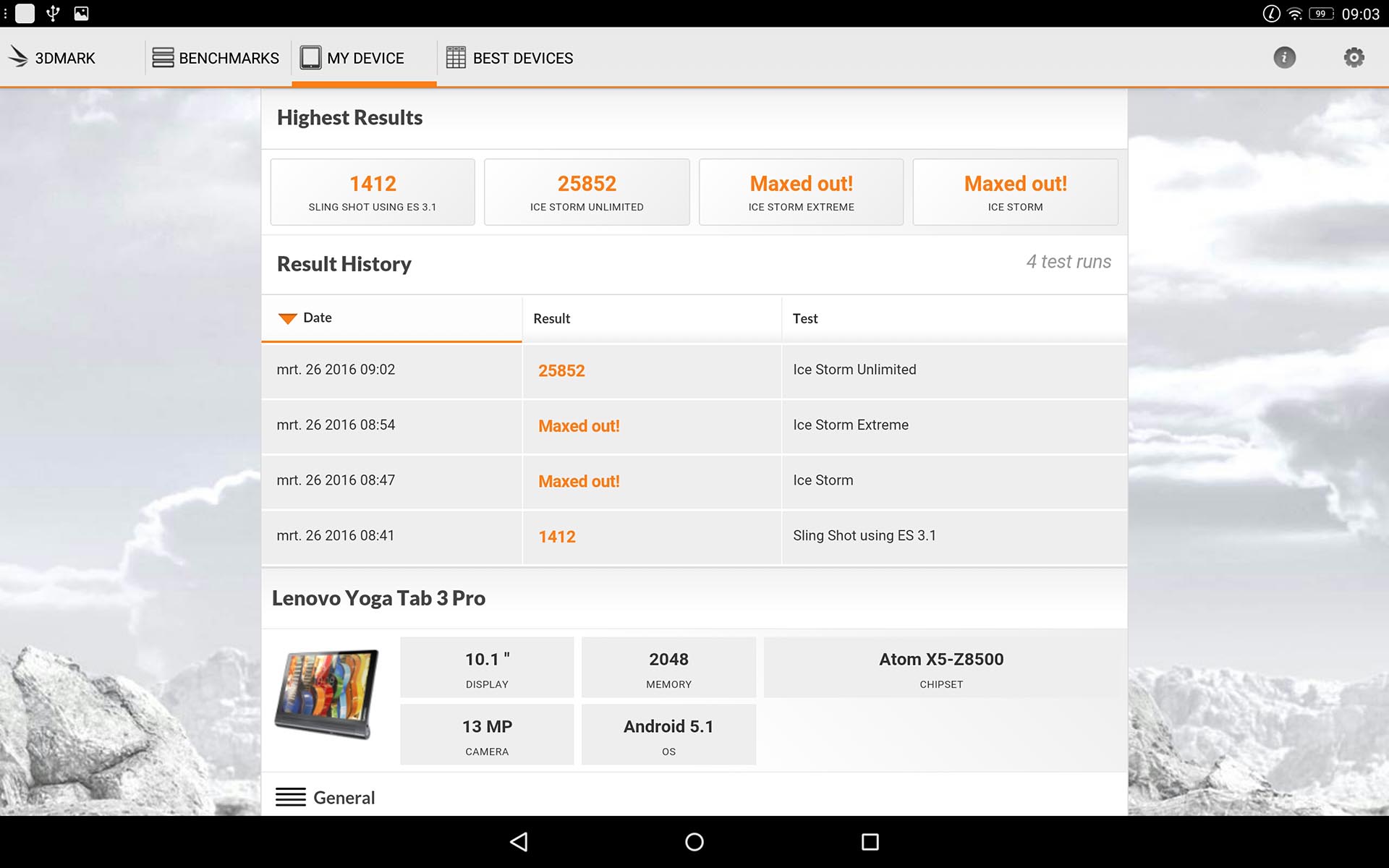Expand the General section

[694, 797]
